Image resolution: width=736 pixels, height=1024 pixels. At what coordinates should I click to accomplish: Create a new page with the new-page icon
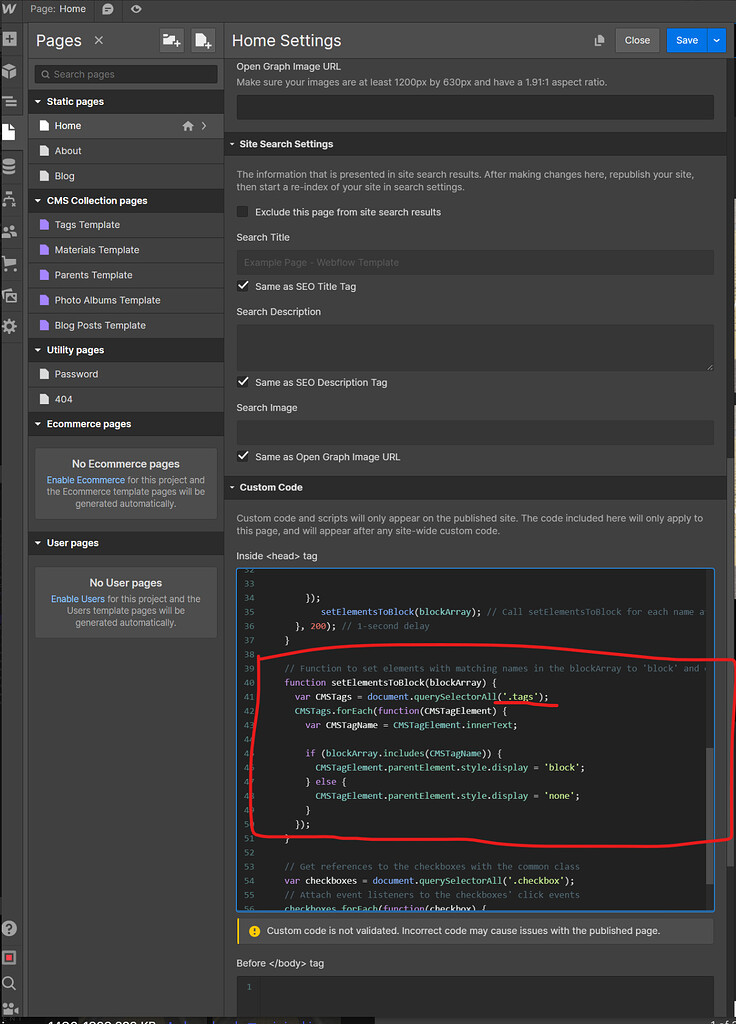(203, 40)
